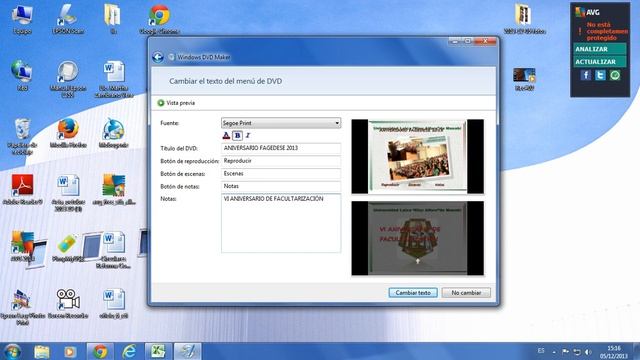
Task: Switch to Chrome in the taskbar
Action: click(100, 351)
